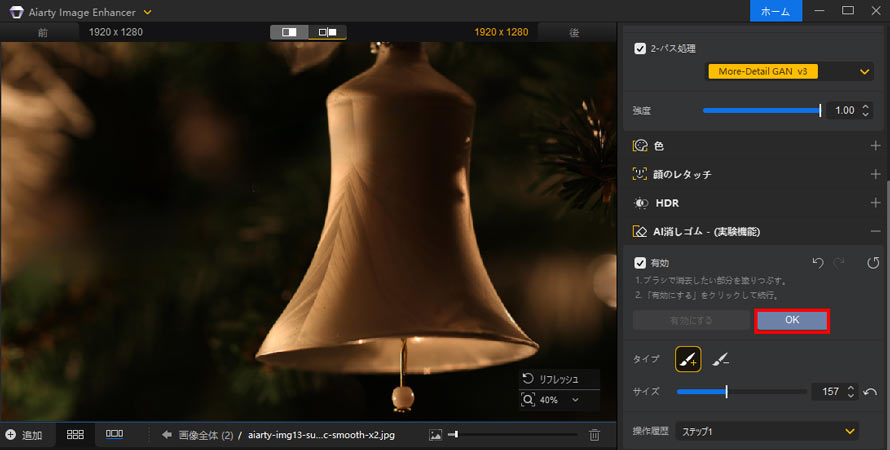
Task: Click the 追加 add button
Action: click(x=24, y=435)
